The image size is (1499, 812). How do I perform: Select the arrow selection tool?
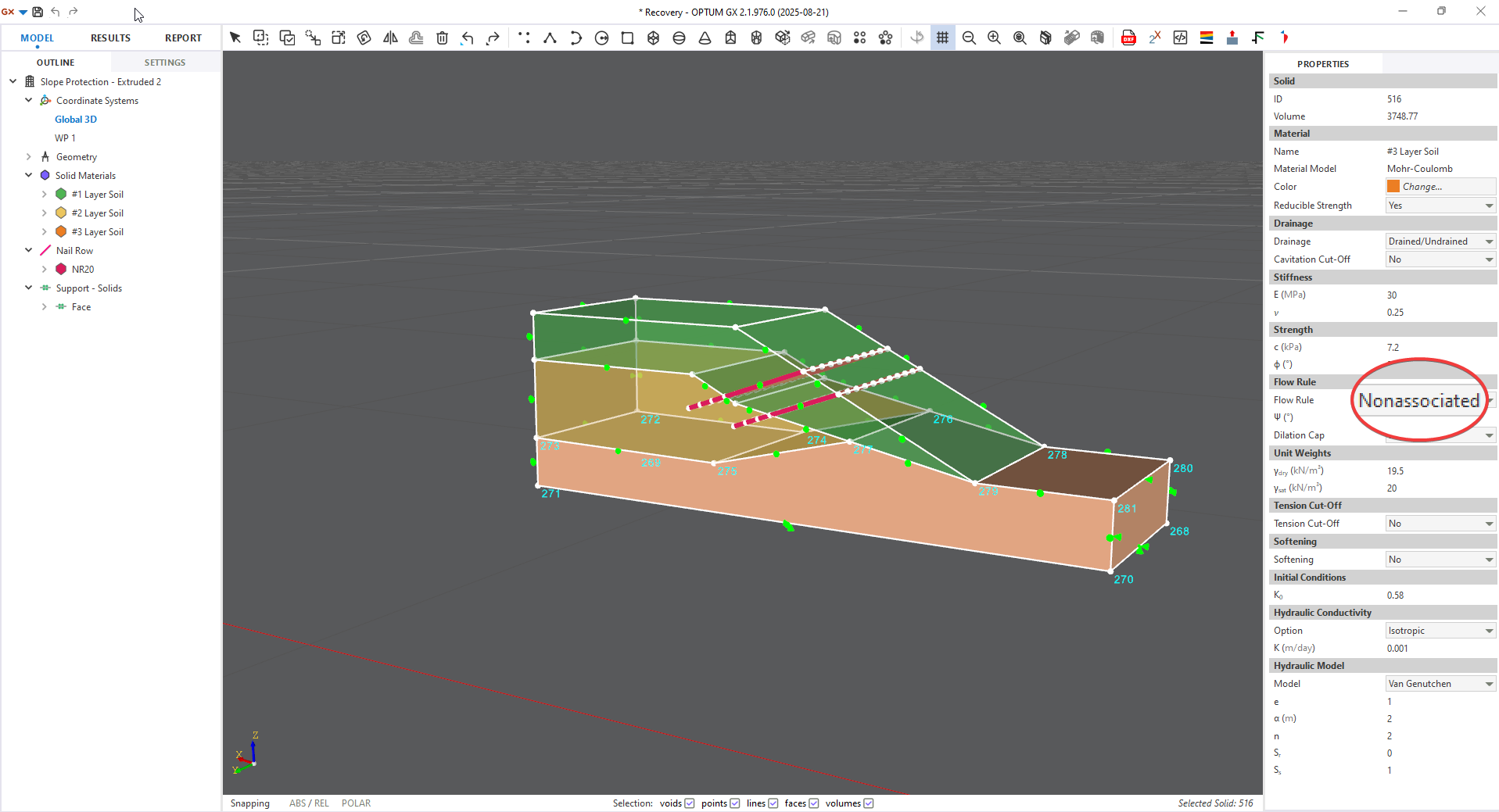(235, 37)
